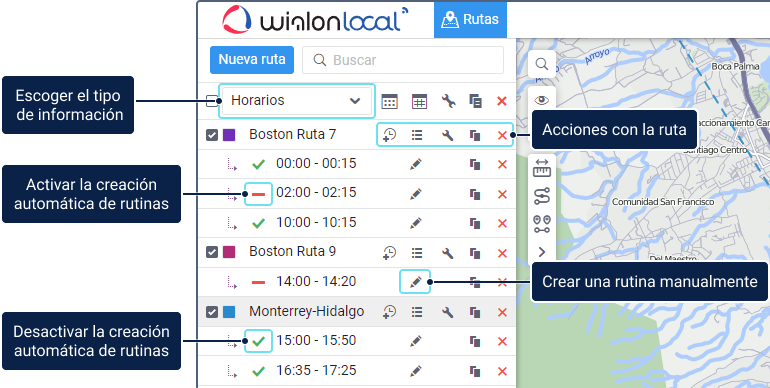Select the ruler distance measuring tool on the map
The height and width of the screenshot is (388, 770).
(x=542, y=168)
